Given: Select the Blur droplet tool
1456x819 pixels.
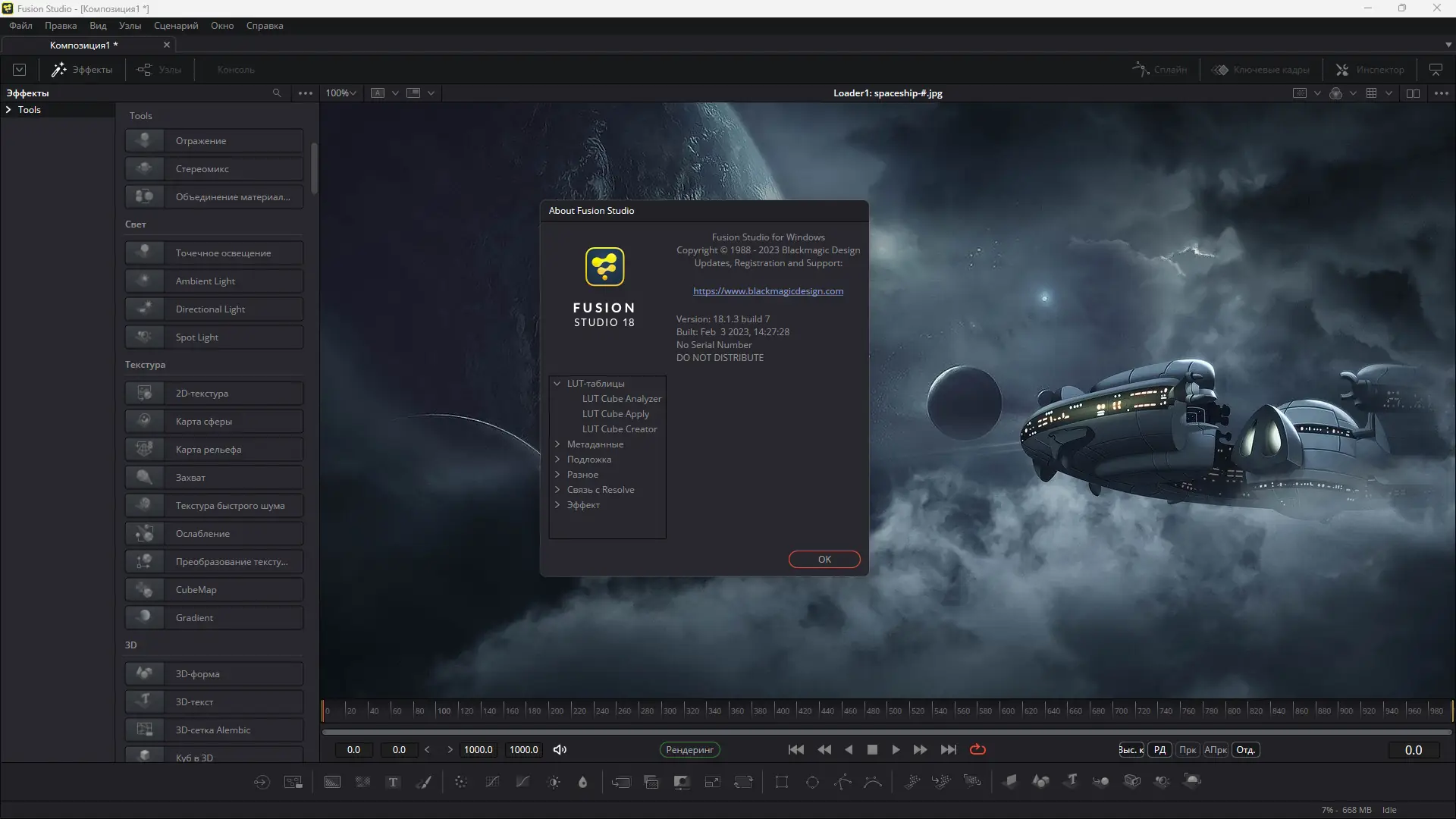Looking at the screenshot, I should pos(582,782).
